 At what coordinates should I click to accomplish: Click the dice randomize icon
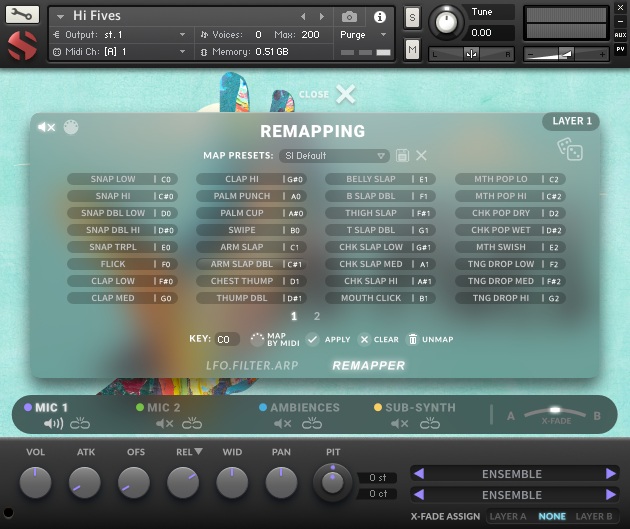pyautogui.click(x=570, y=149)
